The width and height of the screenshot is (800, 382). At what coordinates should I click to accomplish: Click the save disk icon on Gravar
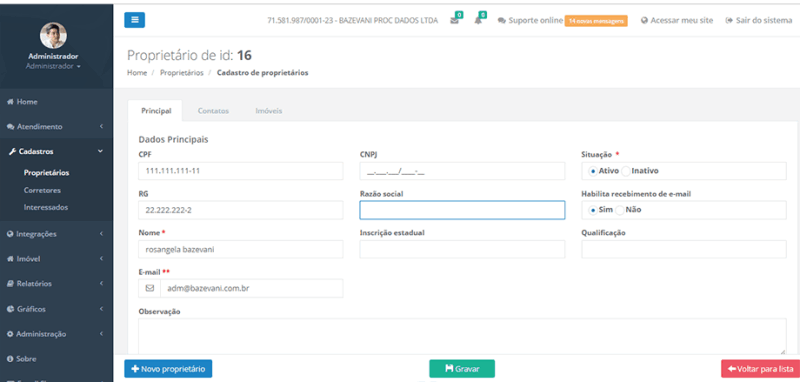(449, 369)
